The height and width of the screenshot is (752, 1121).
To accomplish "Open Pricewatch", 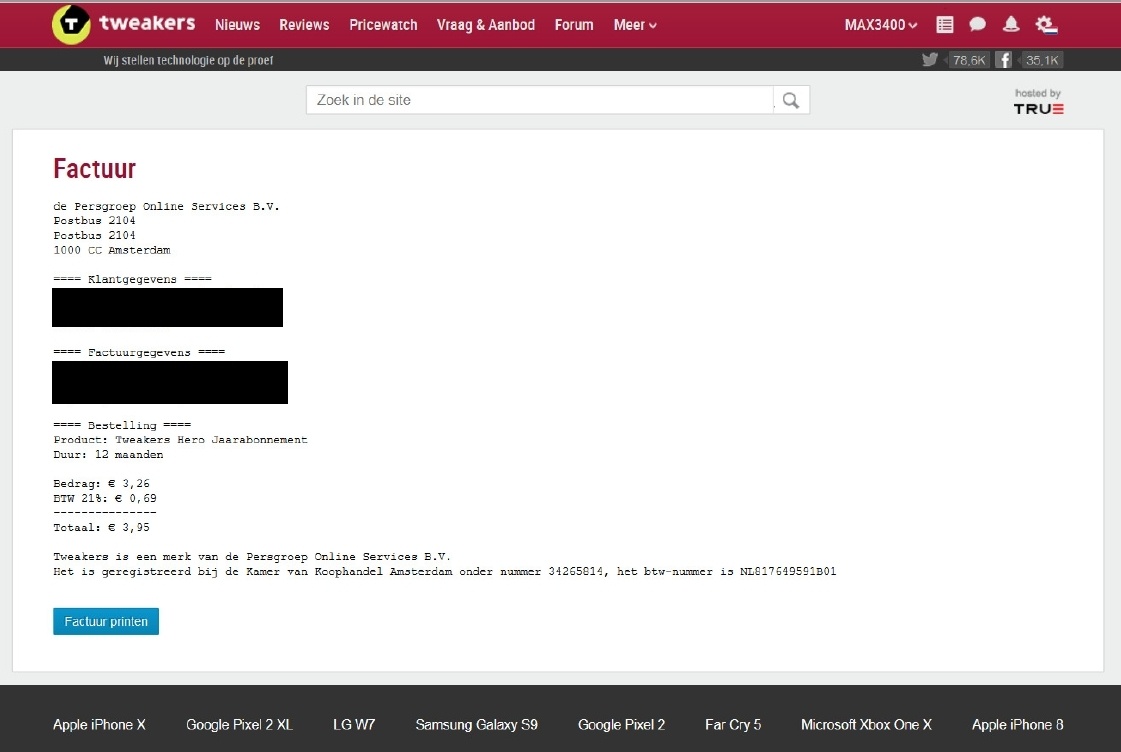I will 383,25.
